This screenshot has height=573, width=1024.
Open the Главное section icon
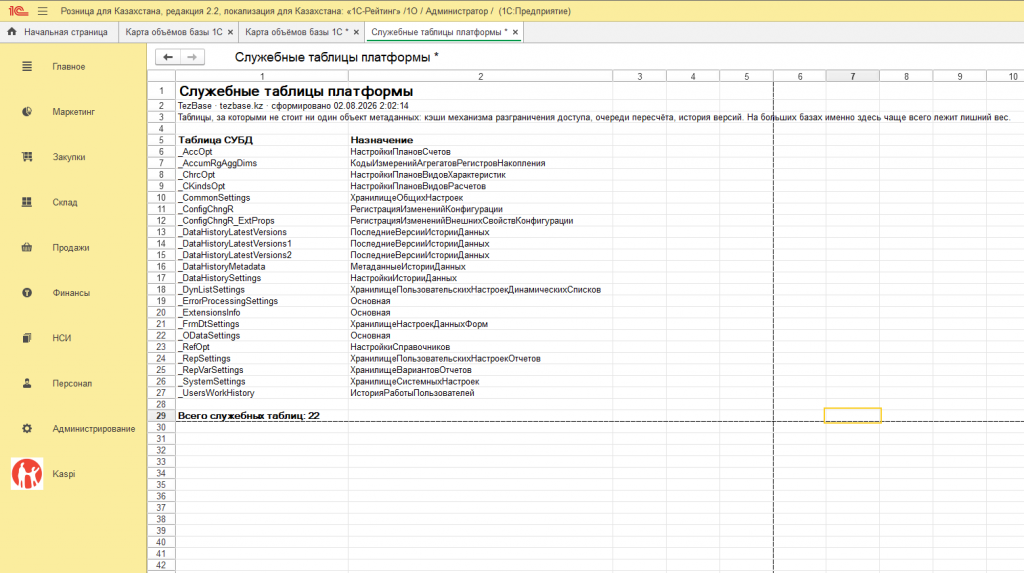pyautogui.click(x=27, y=67)
